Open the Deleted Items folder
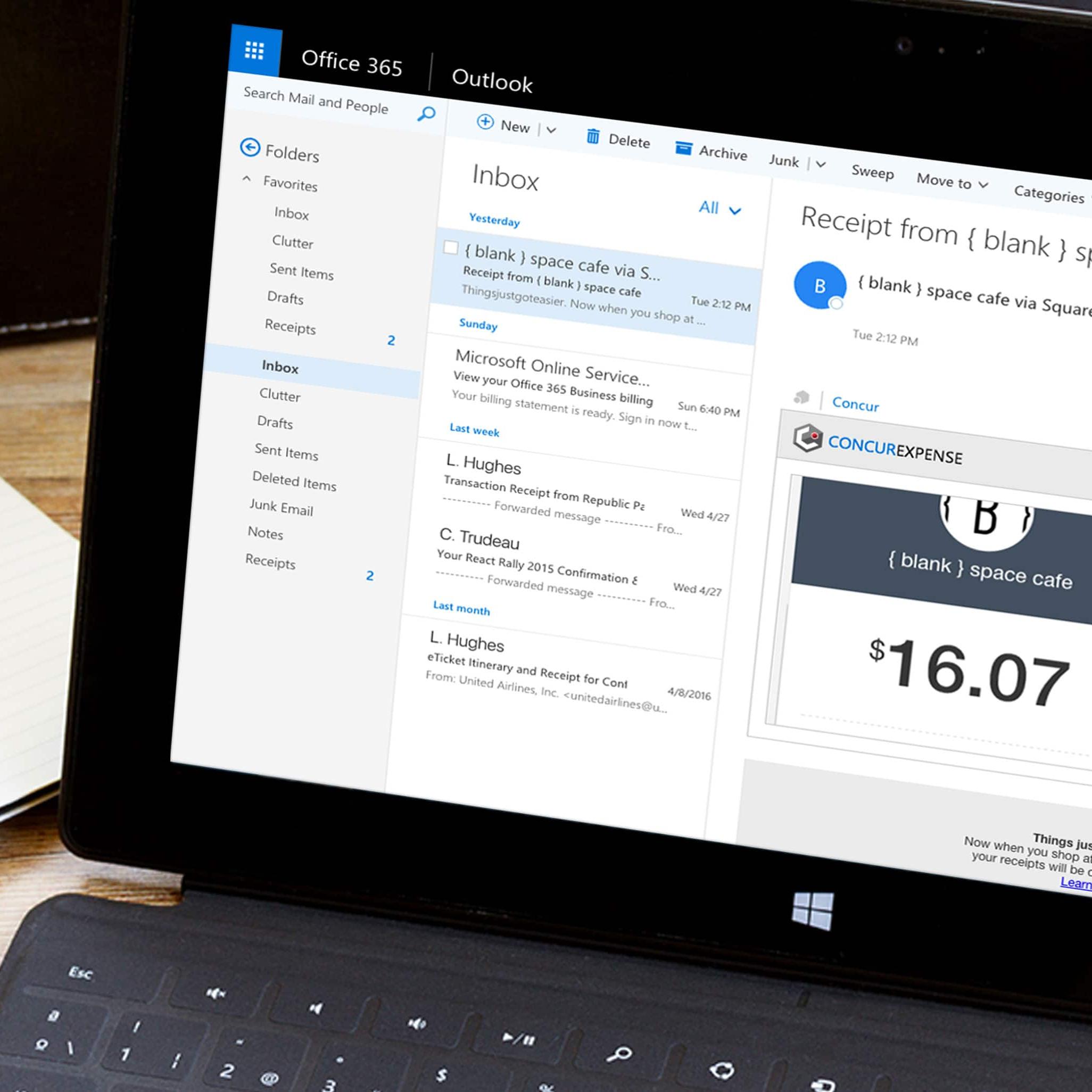The image size is (1092, 1092). pyautogui.click(x=294, y=482)
